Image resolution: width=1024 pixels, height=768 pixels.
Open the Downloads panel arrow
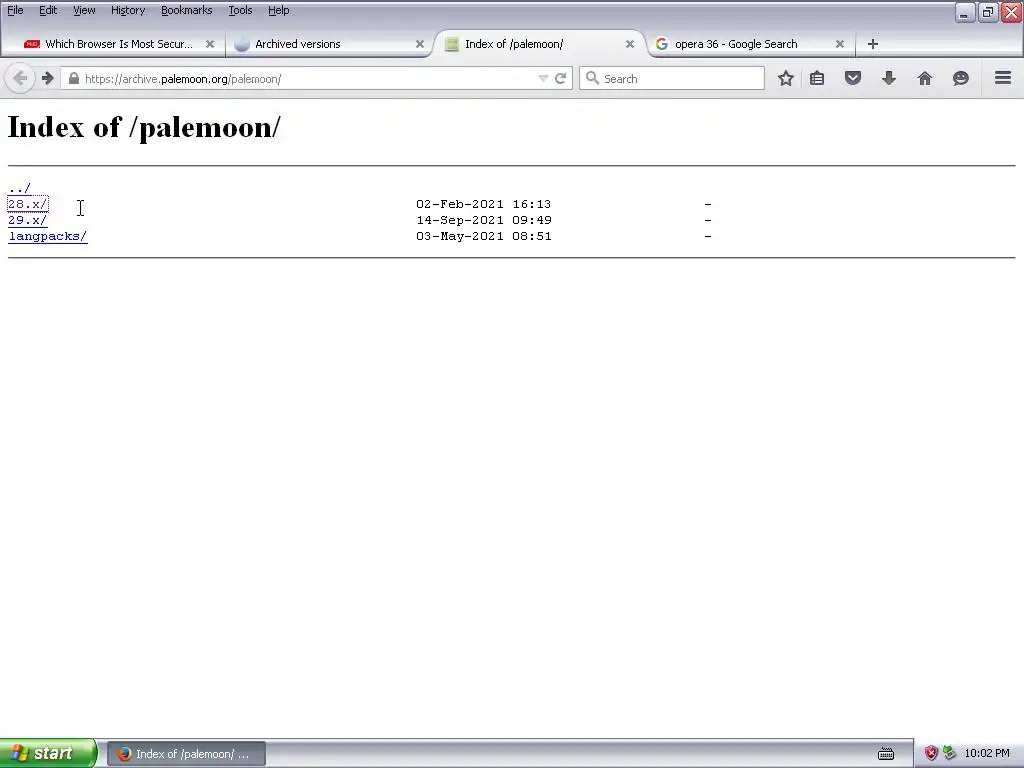[x=889, y=78]
